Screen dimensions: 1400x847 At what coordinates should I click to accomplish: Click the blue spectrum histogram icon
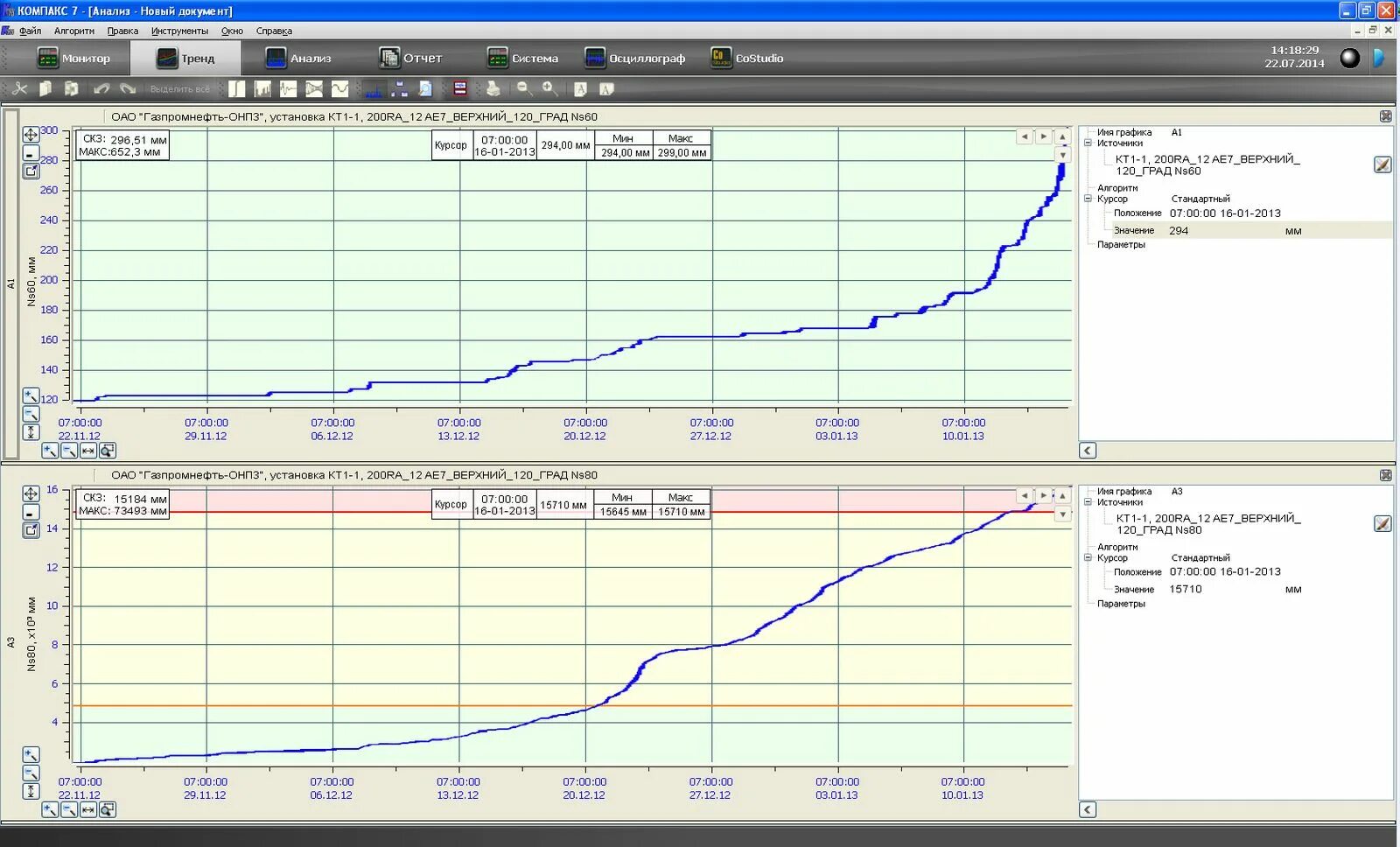374,88
